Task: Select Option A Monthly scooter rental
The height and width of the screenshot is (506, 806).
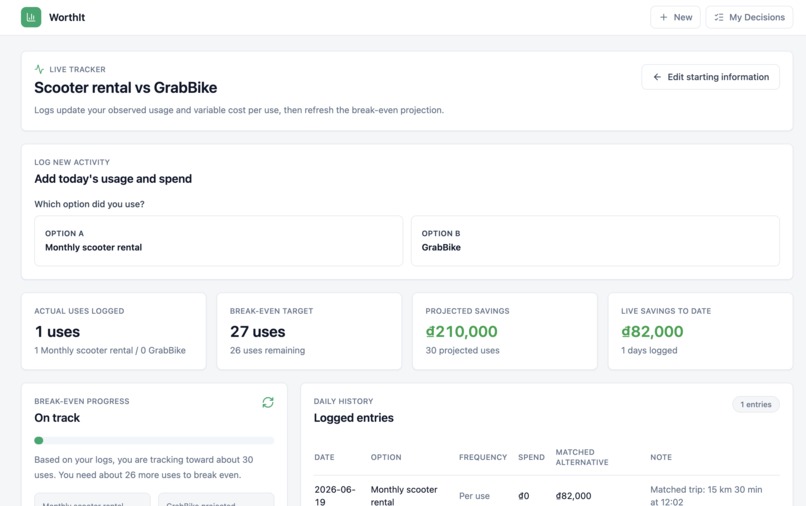Action: point(218,241)
